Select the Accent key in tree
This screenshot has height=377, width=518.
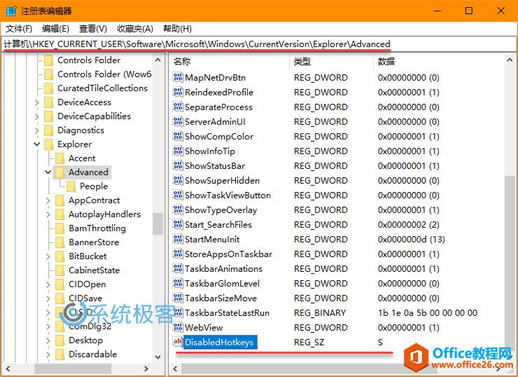[82, 158]
